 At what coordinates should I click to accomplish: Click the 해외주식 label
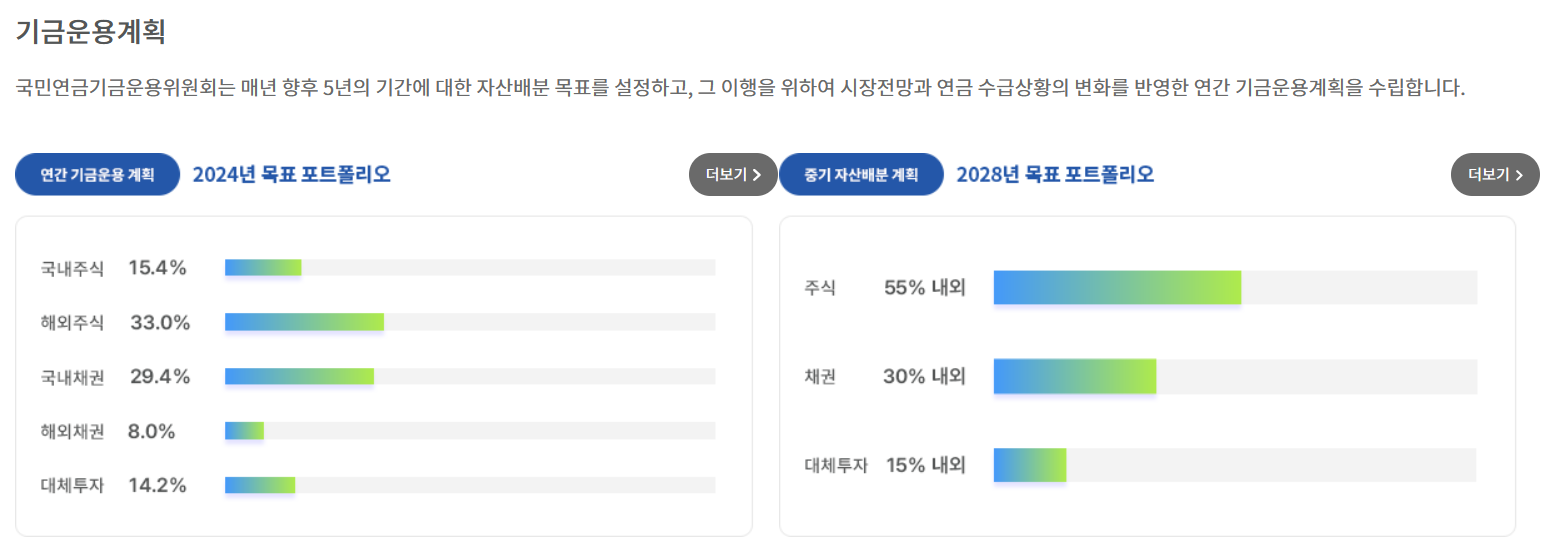point(72,322)
